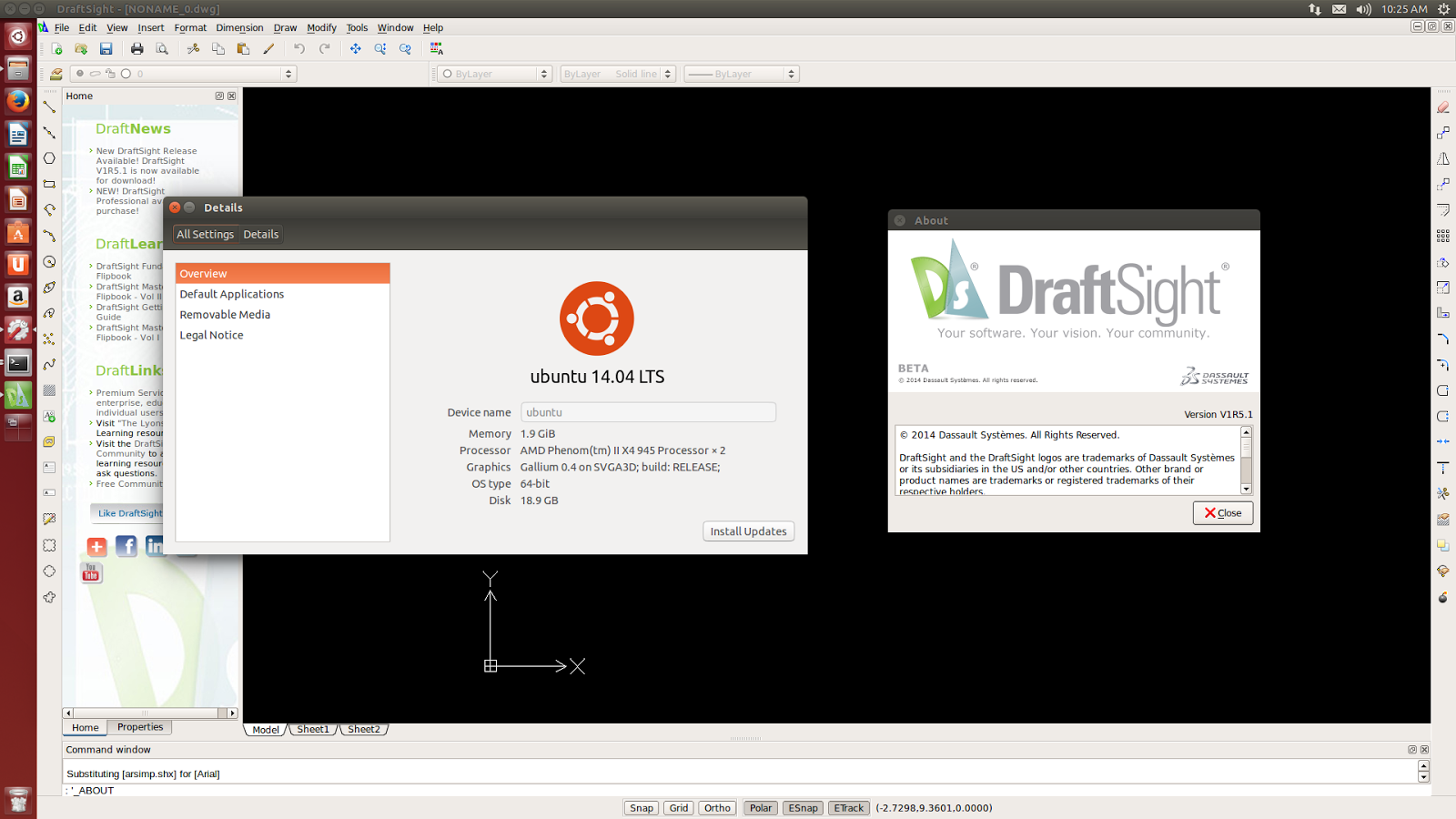Open a drawing with the folder icon
This screenshot has height=819, width=1456.
(81, 49)
